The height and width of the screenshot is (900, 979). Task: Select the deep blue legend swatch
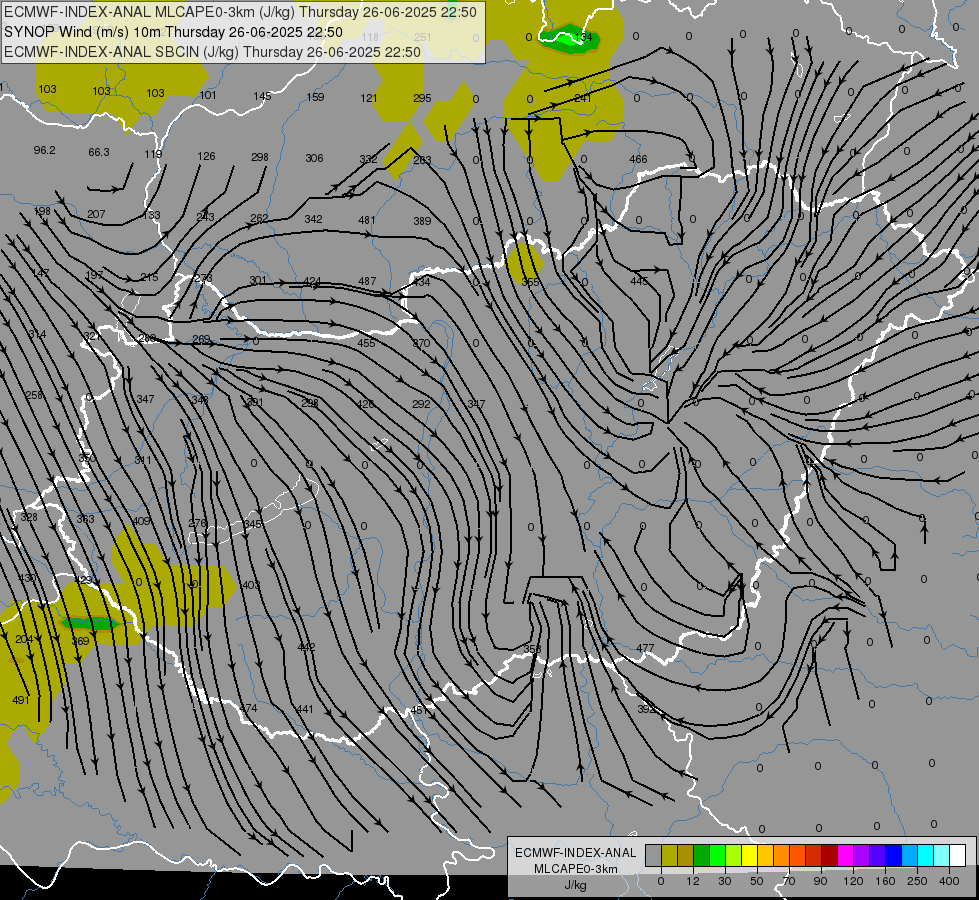coord(894,856)
